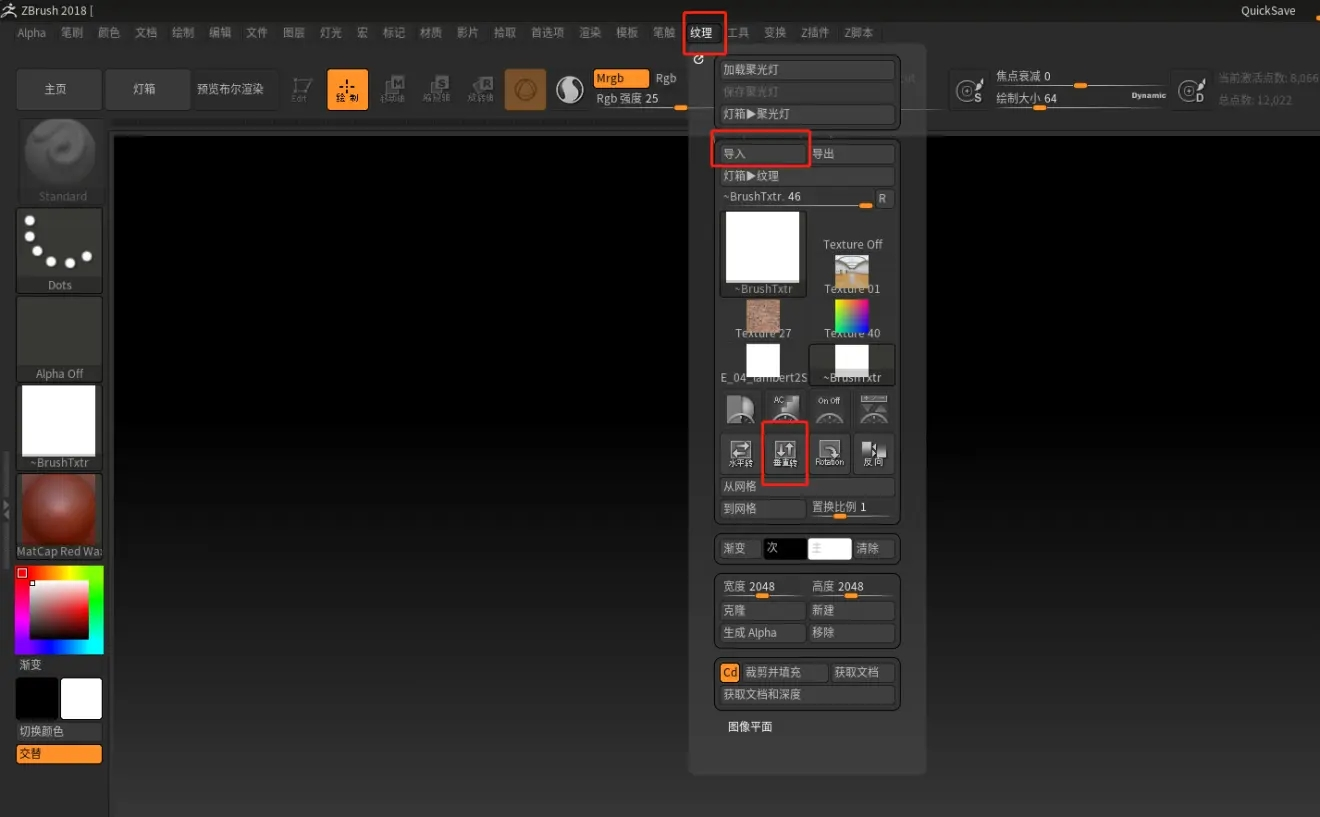Select the Texture 27 thumbnail
Screen dimensions: 1320x817
pos(763,317)
